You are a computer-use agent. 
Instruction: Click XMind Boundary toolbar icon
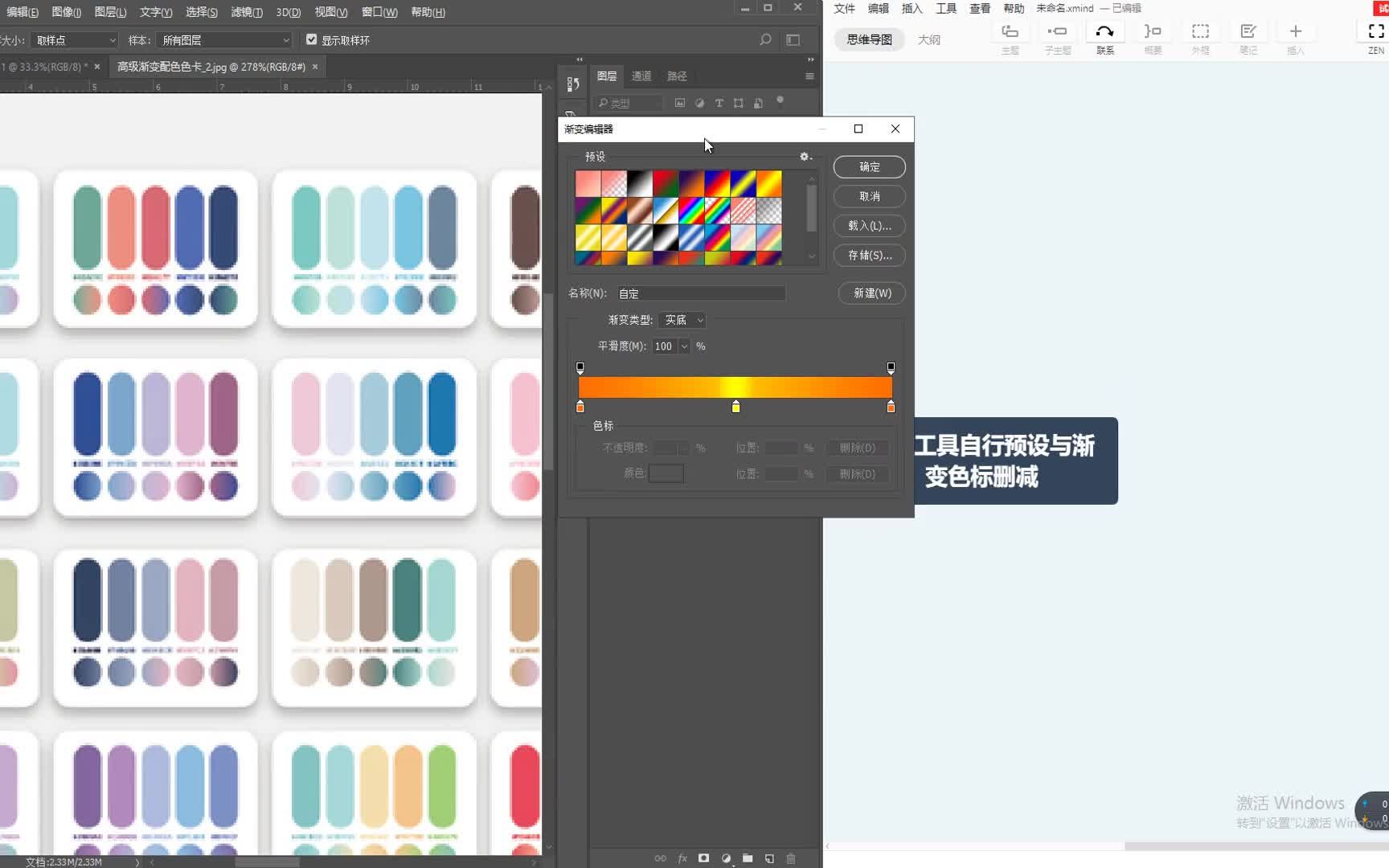click(x=1200, y=38)
